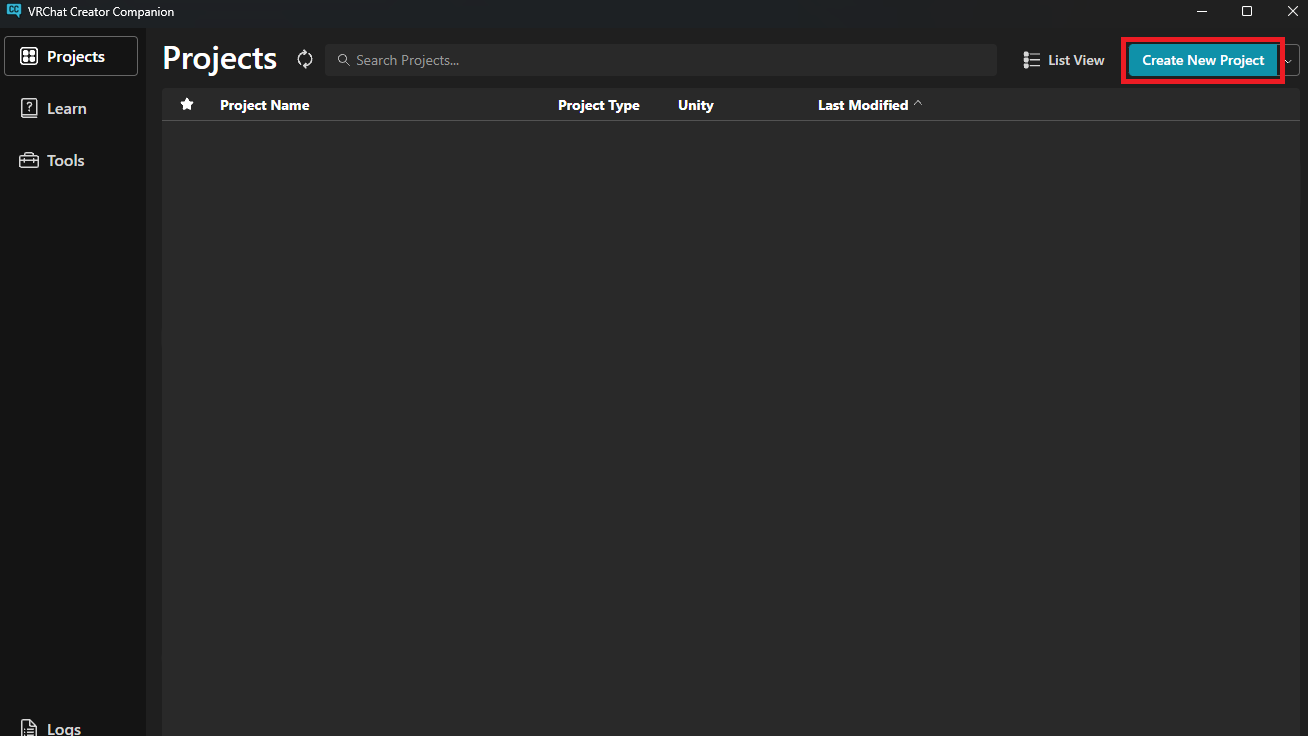Viewport: 1308px width, 736px height.
Task: Sort by Last Modified column
Action: pyautogui.click(x=863, y=105)
